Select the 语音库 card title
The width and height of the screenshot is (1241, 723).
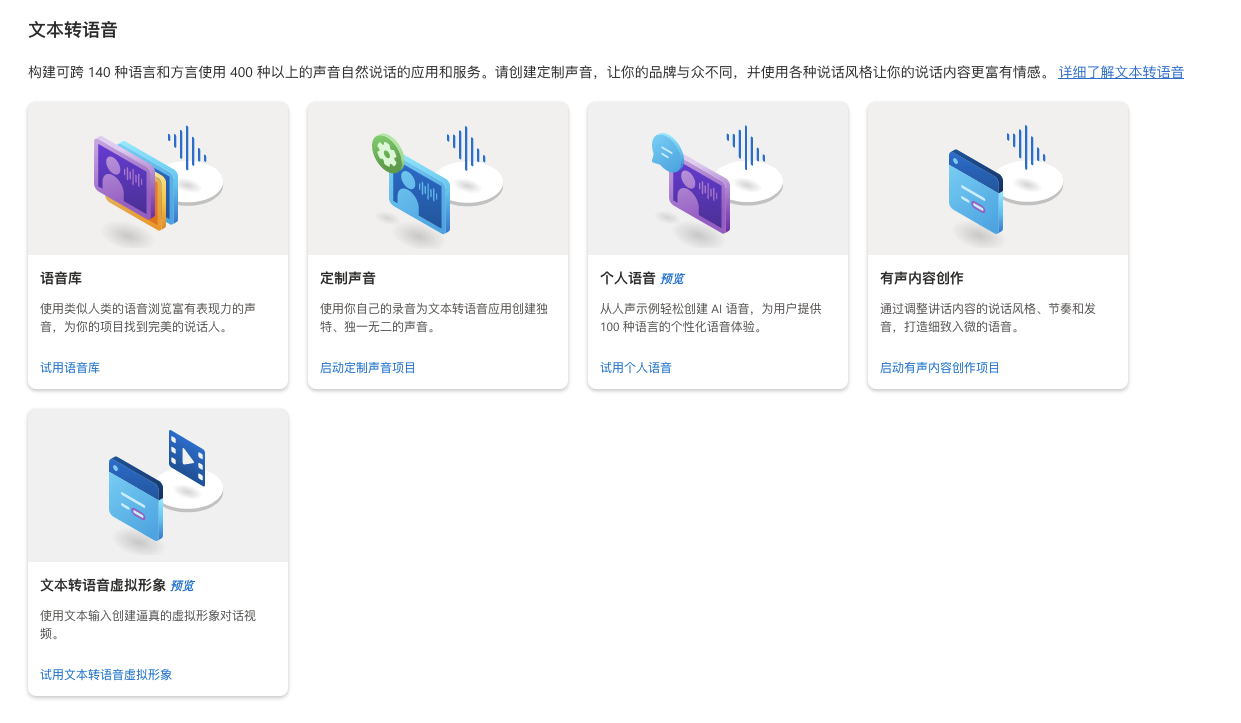[x=61, y=278]
